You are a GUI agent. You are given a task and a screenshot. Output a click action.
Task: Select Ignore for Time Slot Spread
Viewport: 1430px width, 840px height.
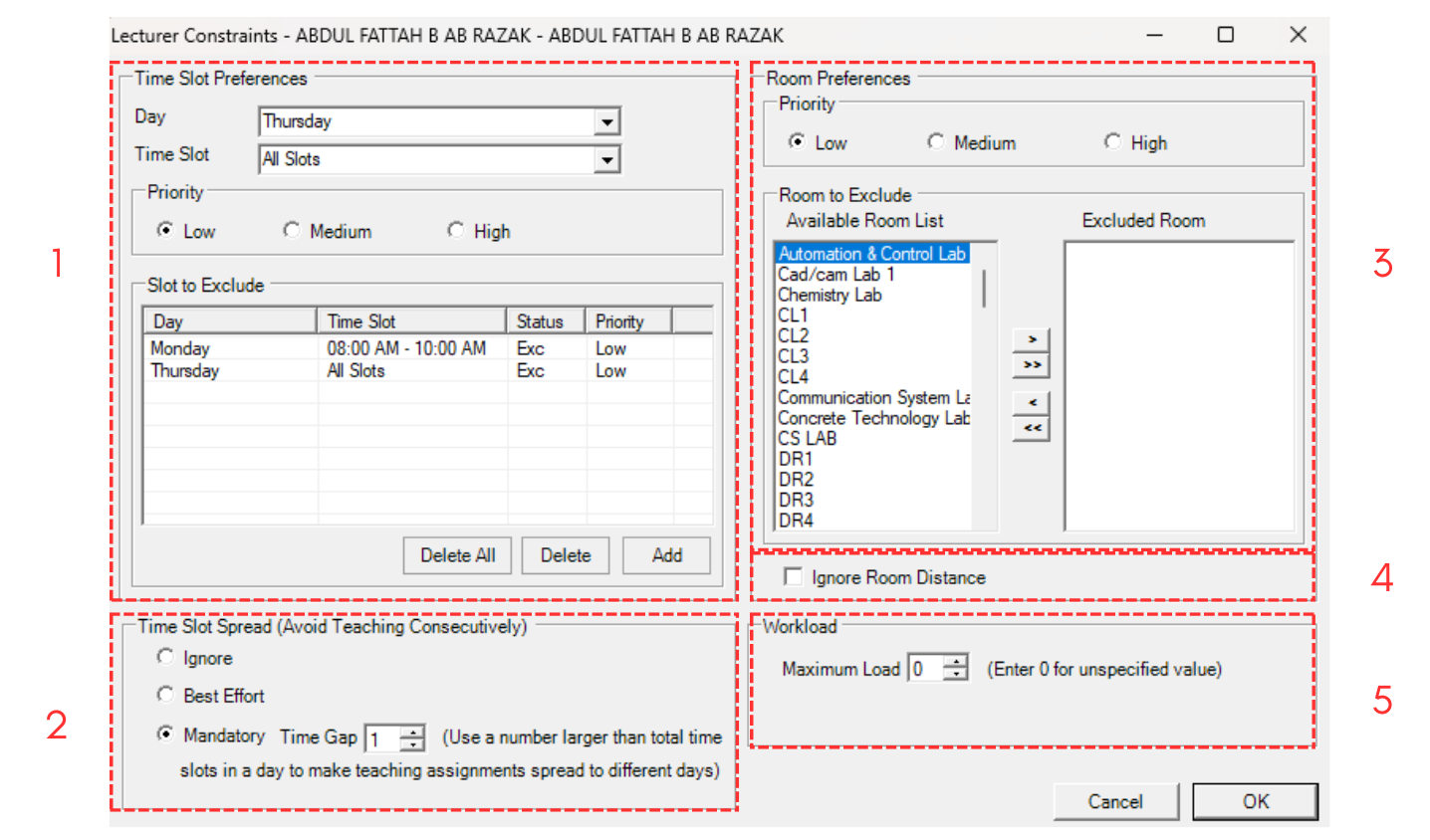coord(165,657)
